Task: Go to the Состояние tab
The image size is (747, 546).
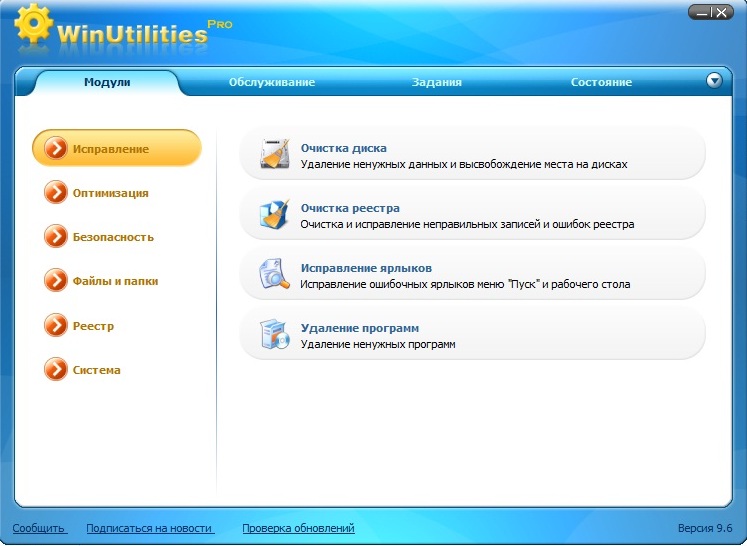Action: click(x=601, y=82)
